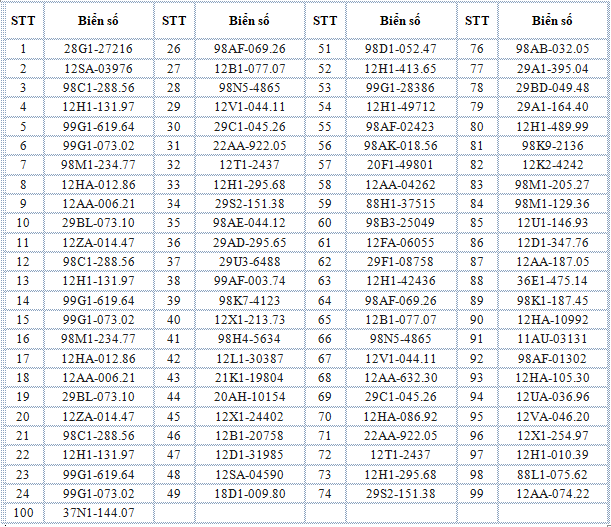Click the cell containing 37N1-144.07

98,512
